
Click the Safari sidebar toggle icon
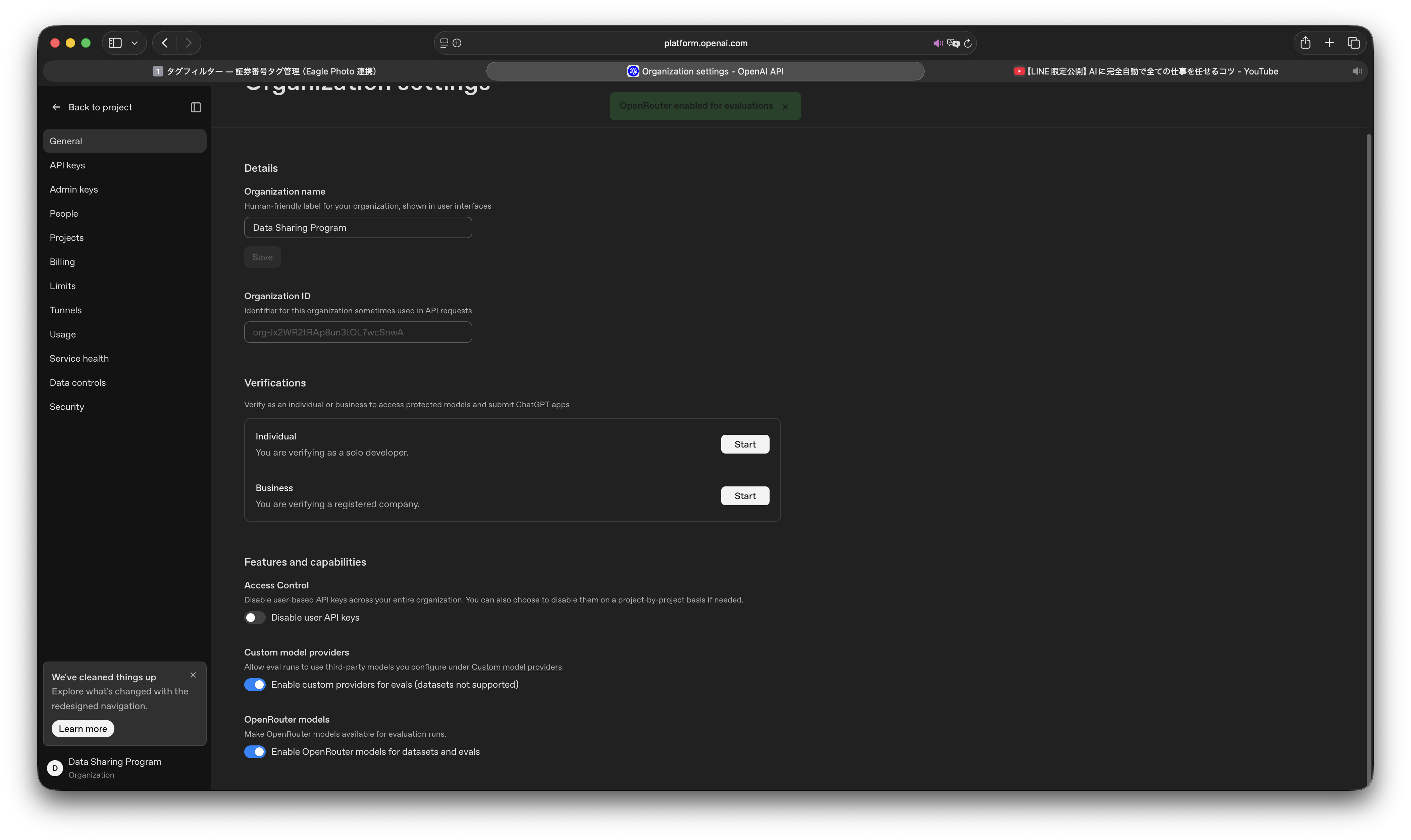point(115,43)
